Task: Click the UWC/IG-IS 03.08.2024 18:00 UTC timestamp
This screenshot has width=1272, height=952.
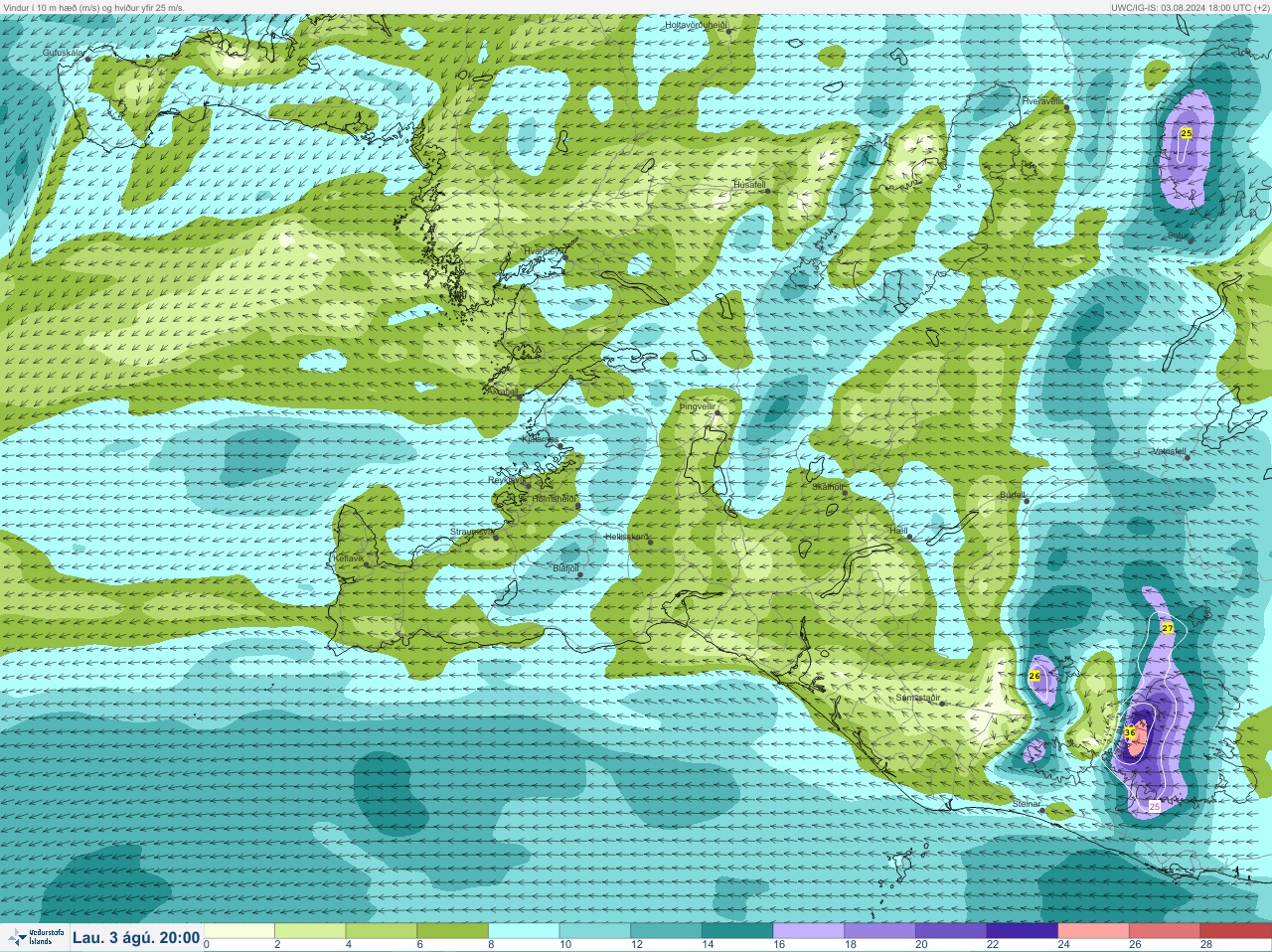Action: [x=1191, y=7]
